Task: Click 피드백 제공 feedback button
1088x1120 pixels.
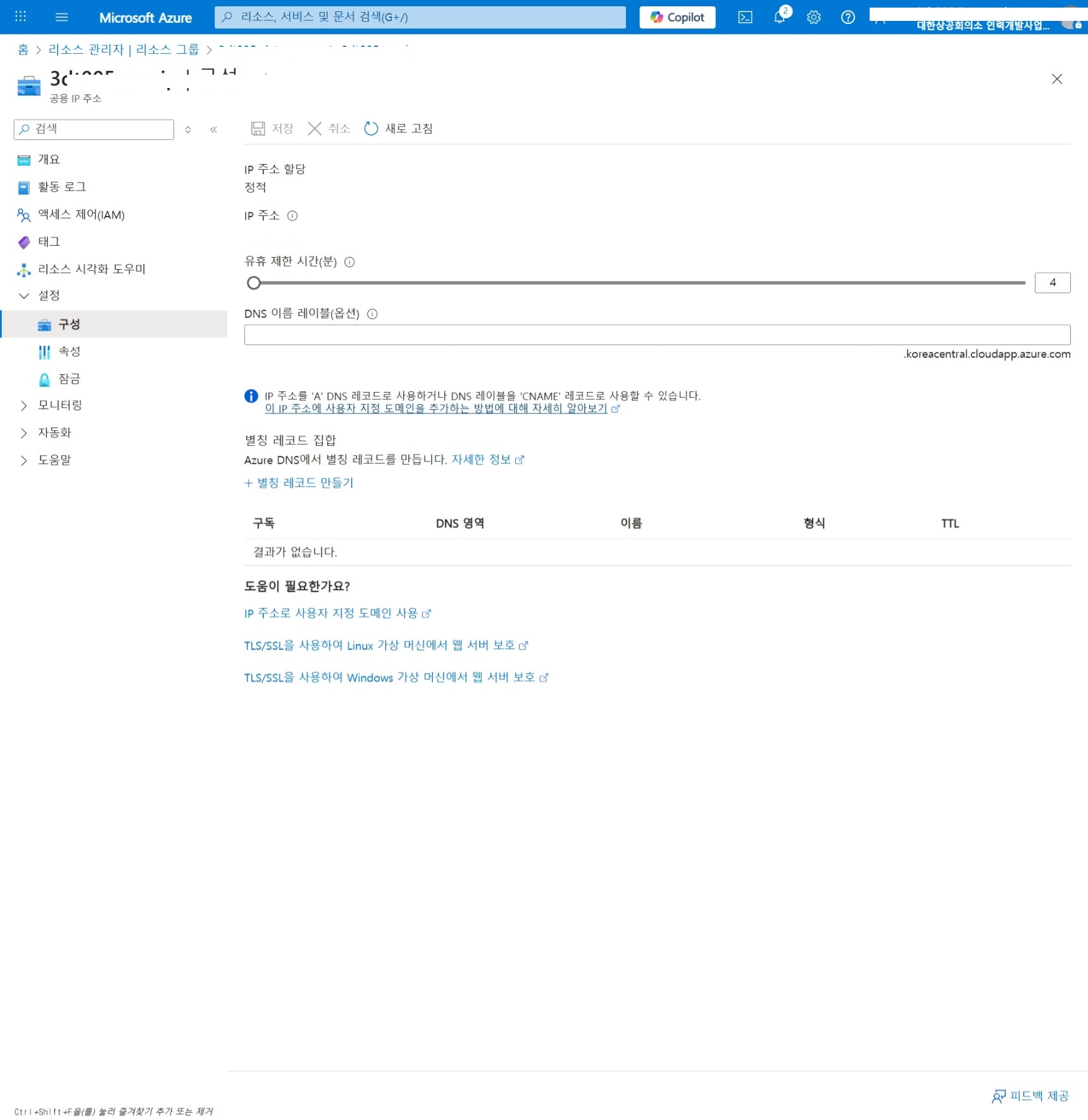Action: pos(1030,1096)
